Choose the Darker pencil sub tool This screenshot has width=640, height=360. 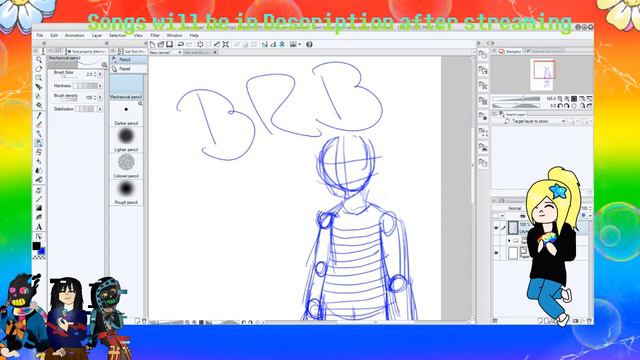click(x=126, y=114)
